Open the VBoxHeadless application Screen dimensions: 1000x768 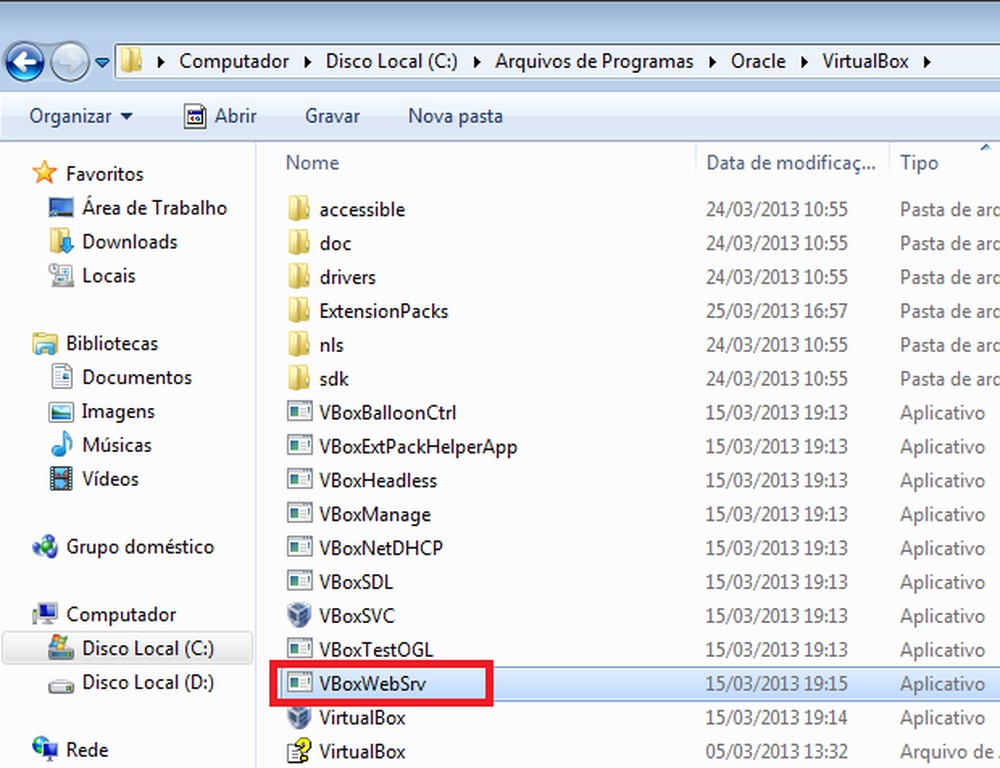click(x=376, y=480)
